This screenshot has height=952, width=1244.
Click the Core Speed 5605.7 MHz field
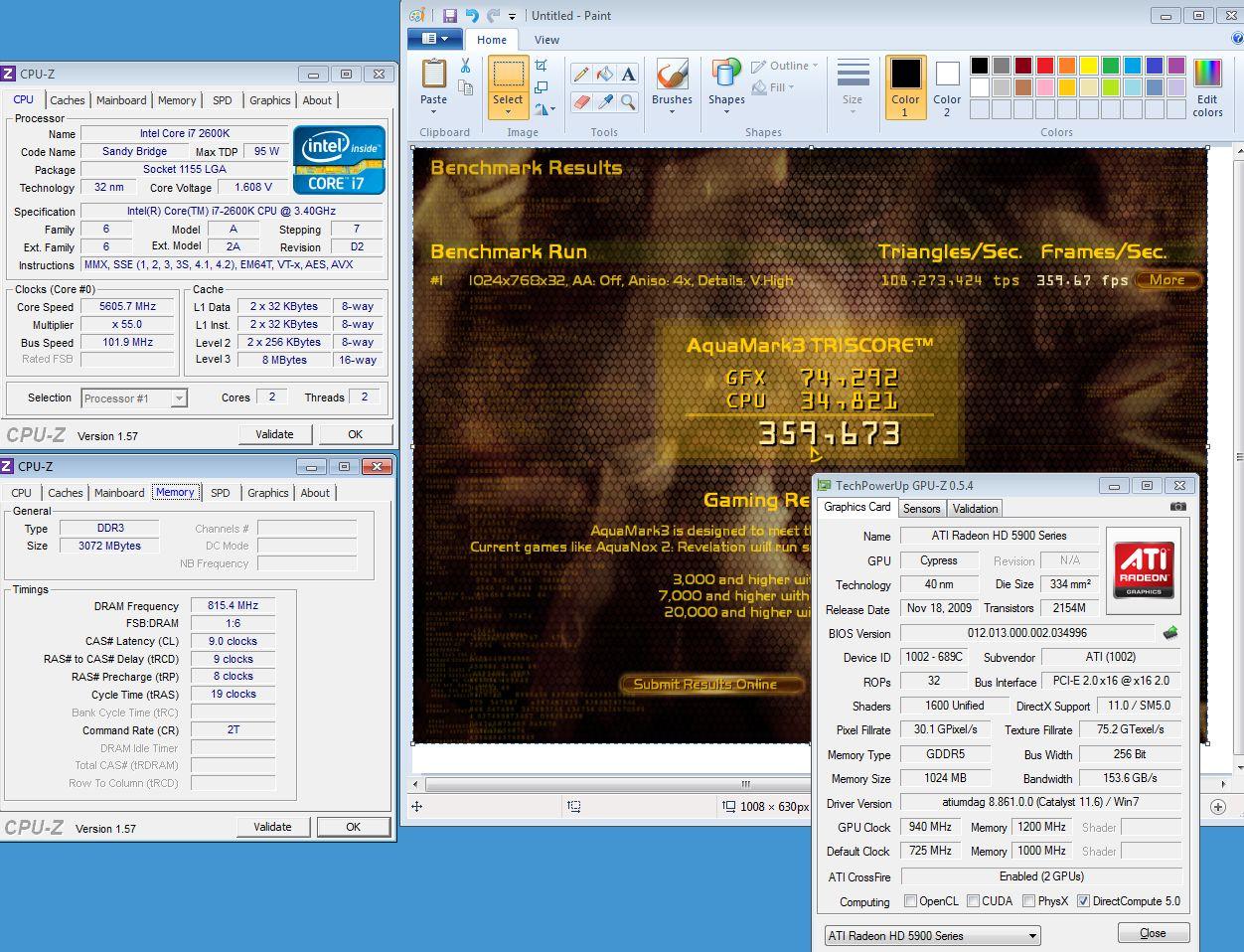pyautogui.click(x=127, y=307)
